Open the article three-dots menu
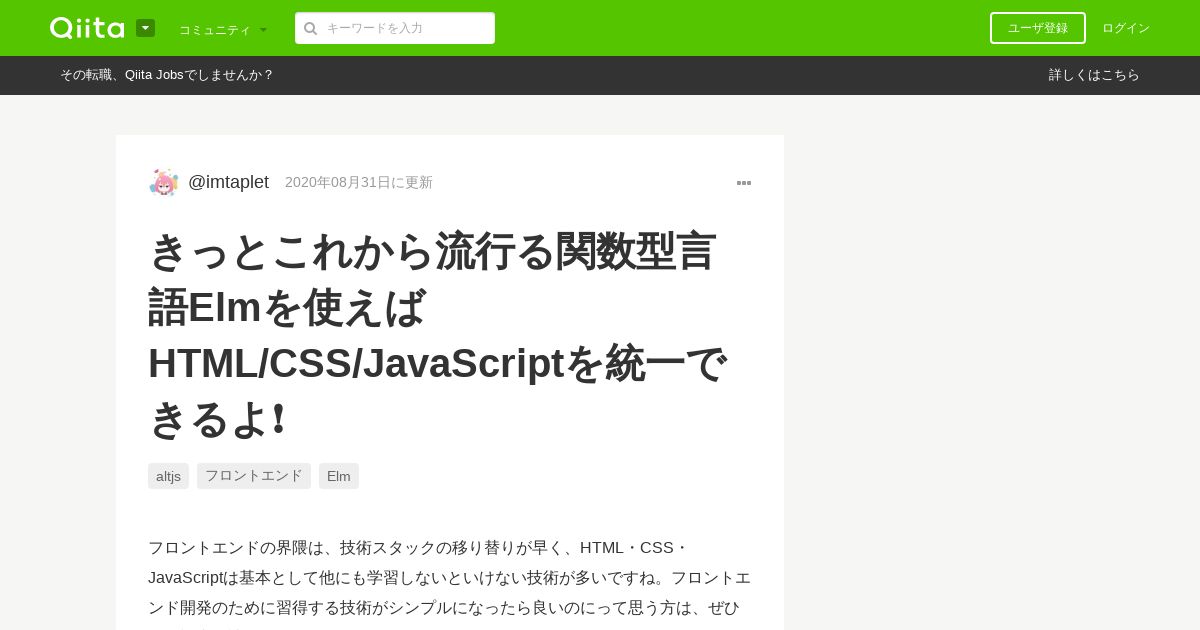 [744, 183]
